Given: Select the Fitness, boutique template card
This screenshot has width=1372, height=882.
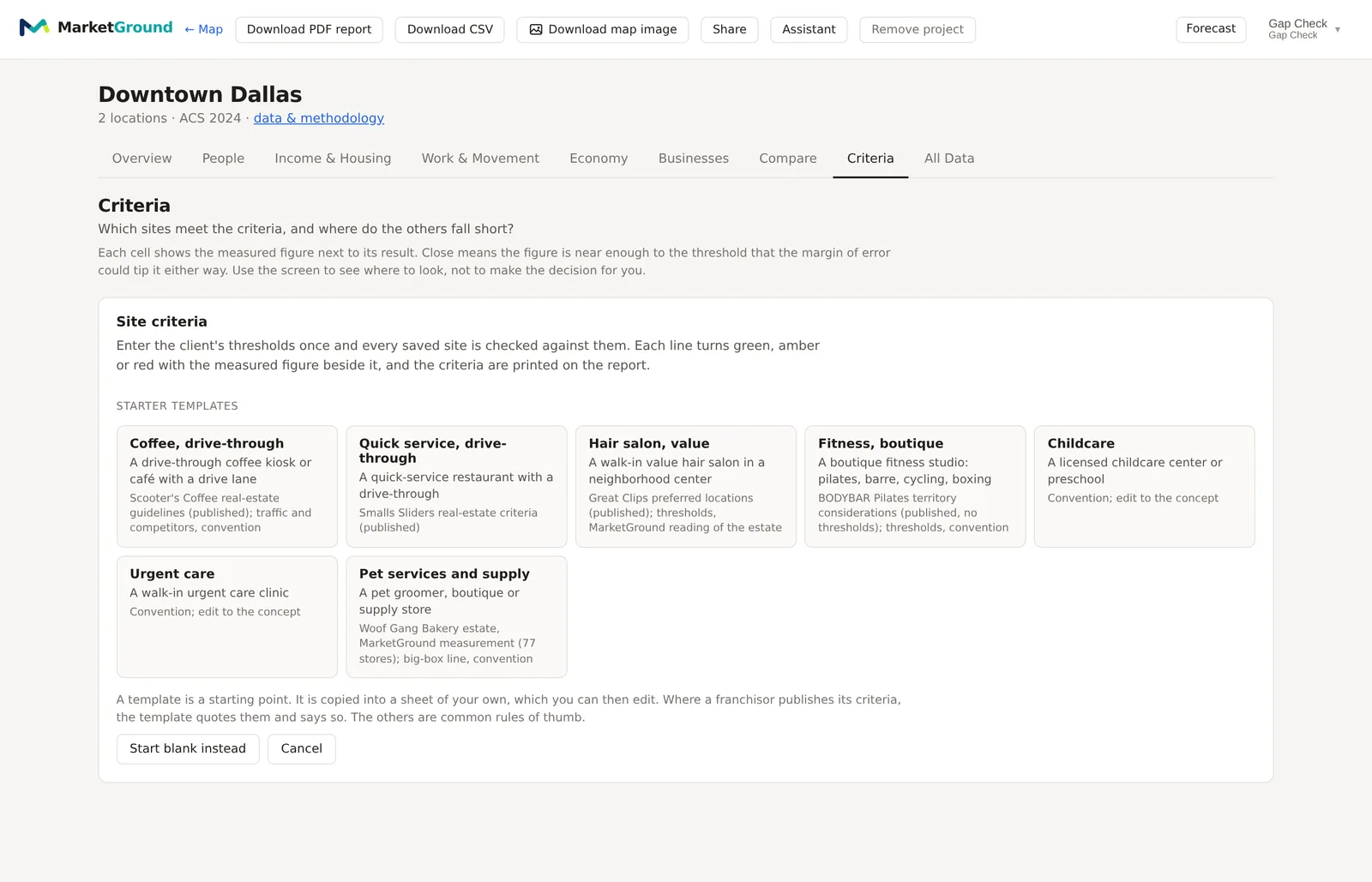Looking at the screenshot, I should [x=915, y=486].
